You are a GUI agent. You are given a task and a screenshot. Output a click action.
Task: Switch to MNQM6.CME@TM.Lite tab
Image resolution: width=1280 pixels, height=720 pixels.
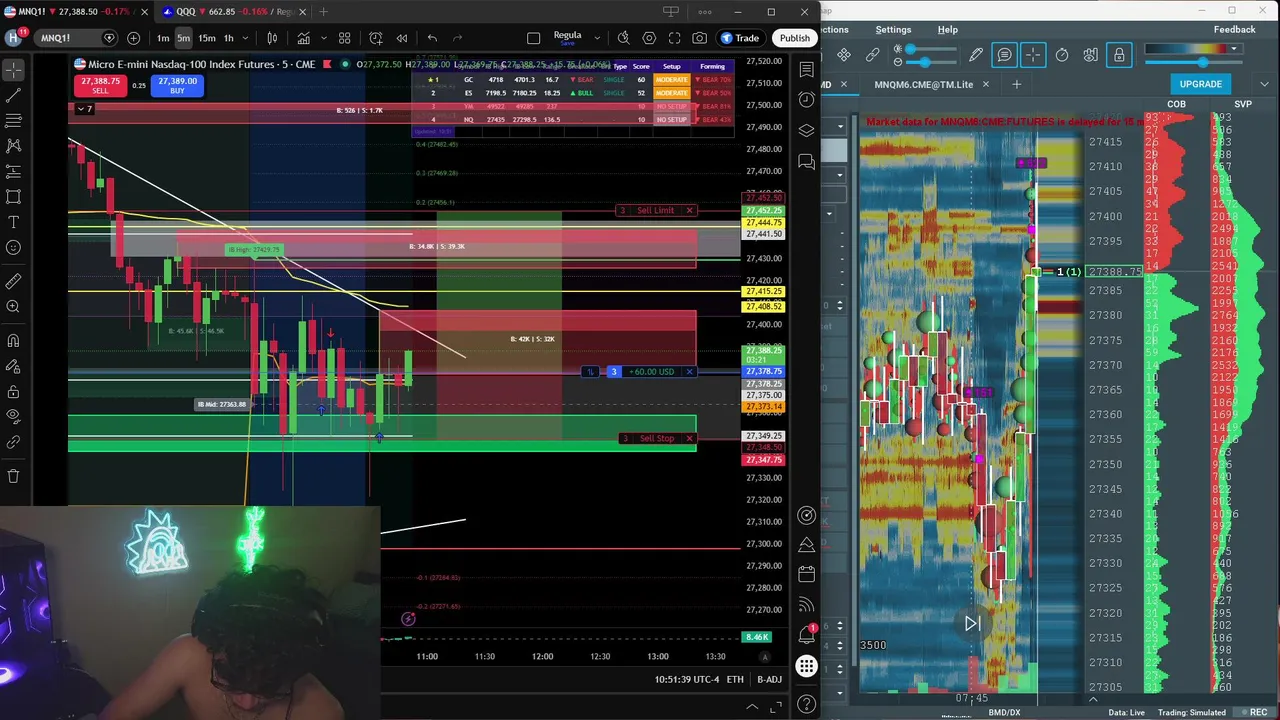coord(923,85)
